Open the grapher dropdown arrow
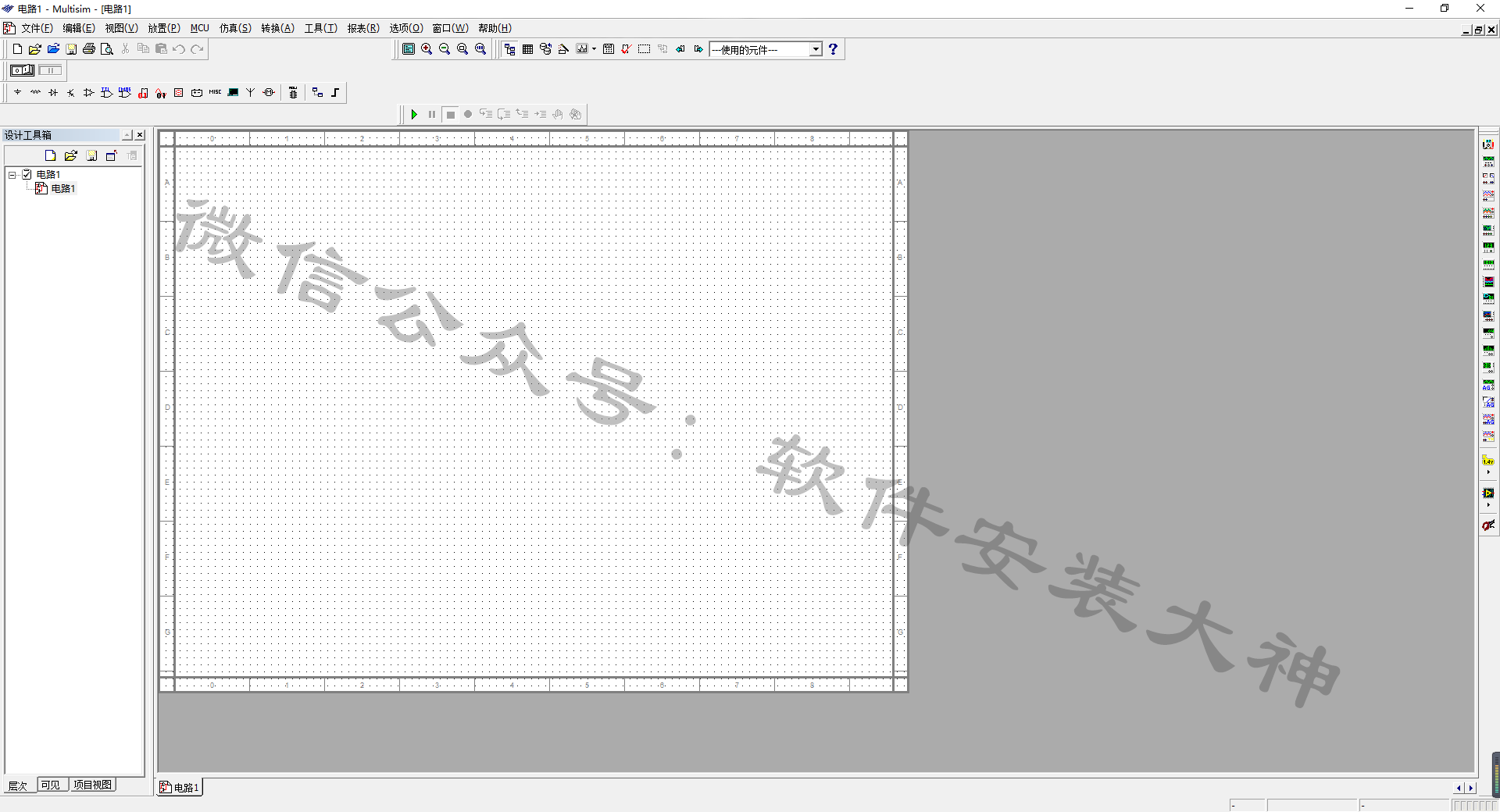The image size is (1500, 812). click(x=595, y=49)
